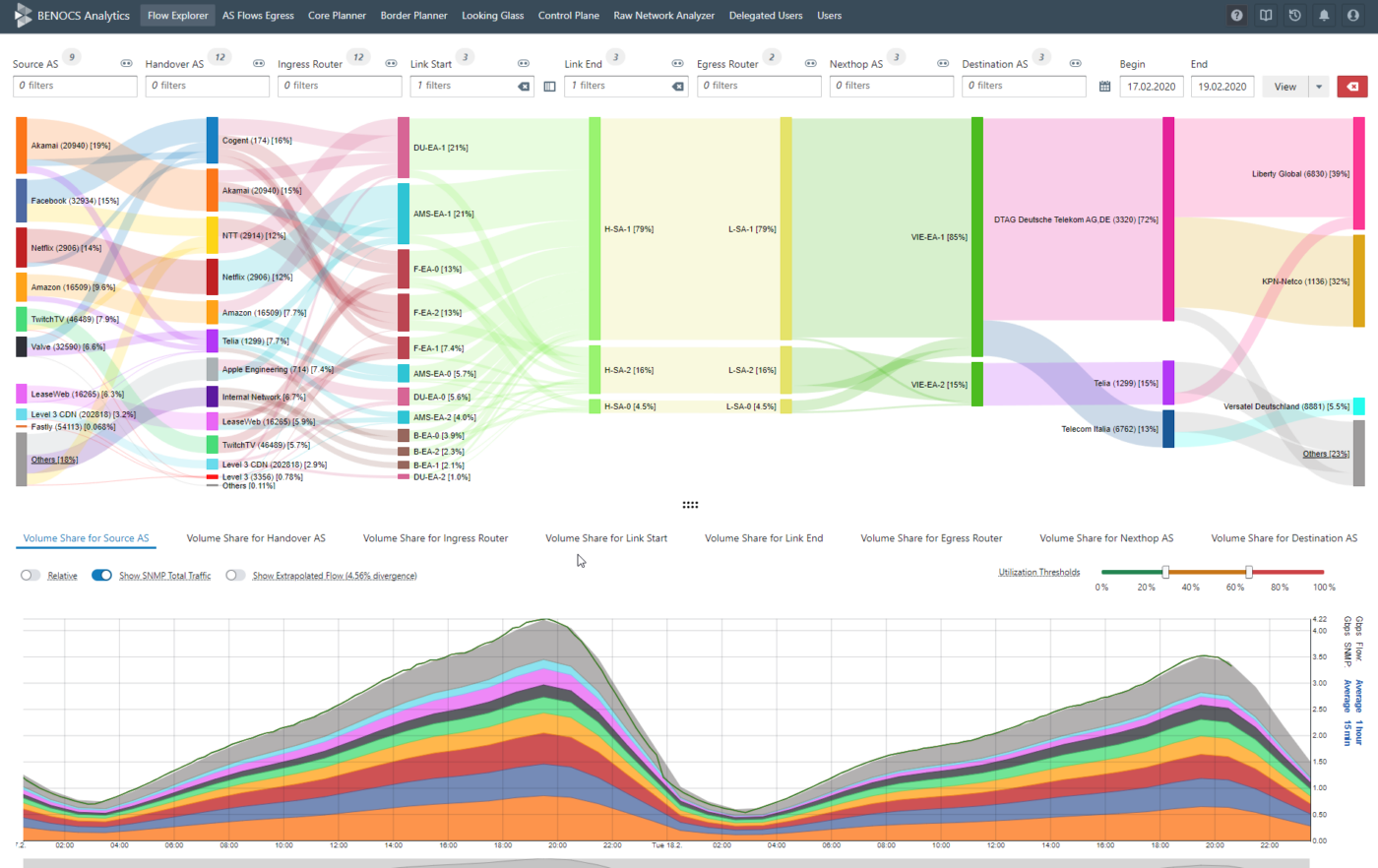The image size is (1378, 868).
Task: Click the column icon between Link filters
Action: pyautogui.click(x=549, y=87)
